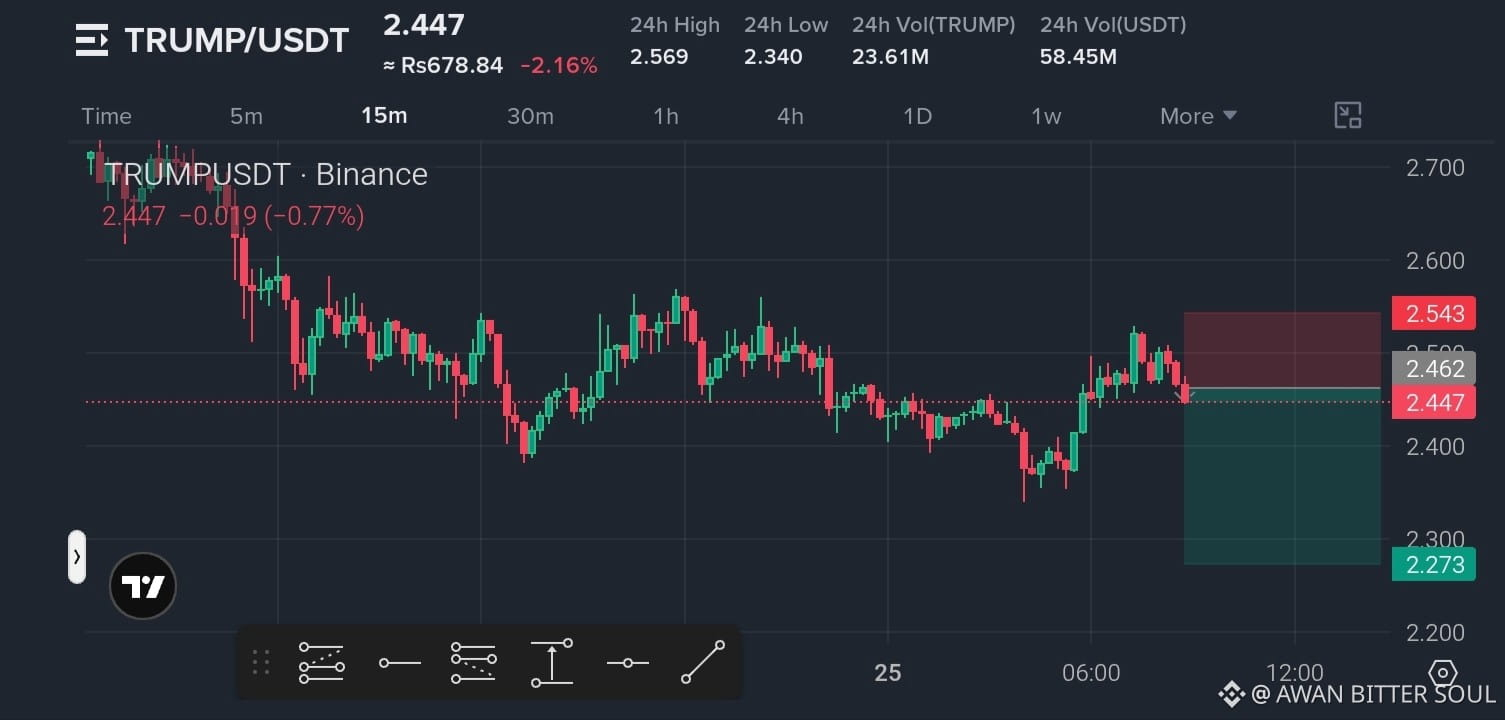Screen dimensions: 1505x720
Task: Open the More intervals dropdown
Action: [1198, 116]
